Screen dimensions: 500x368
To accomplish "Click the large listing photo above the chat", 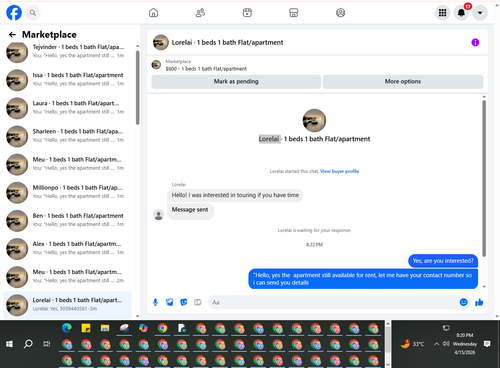I will [314, 120].
